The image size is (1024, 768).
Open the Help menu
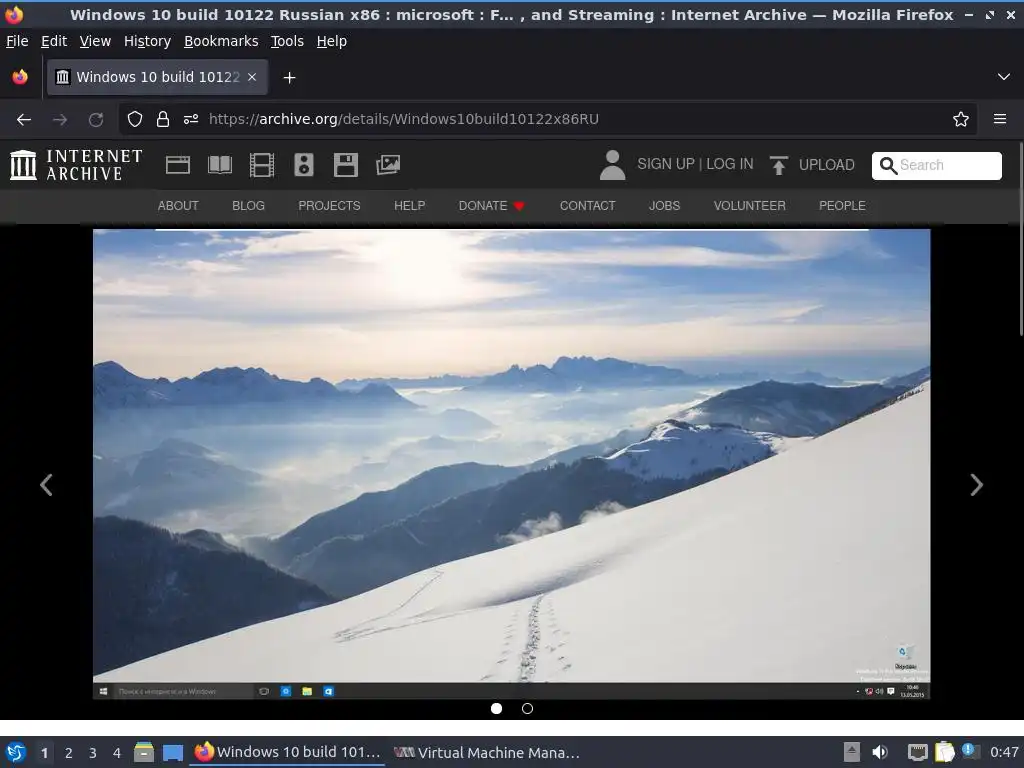coord(332,41)
